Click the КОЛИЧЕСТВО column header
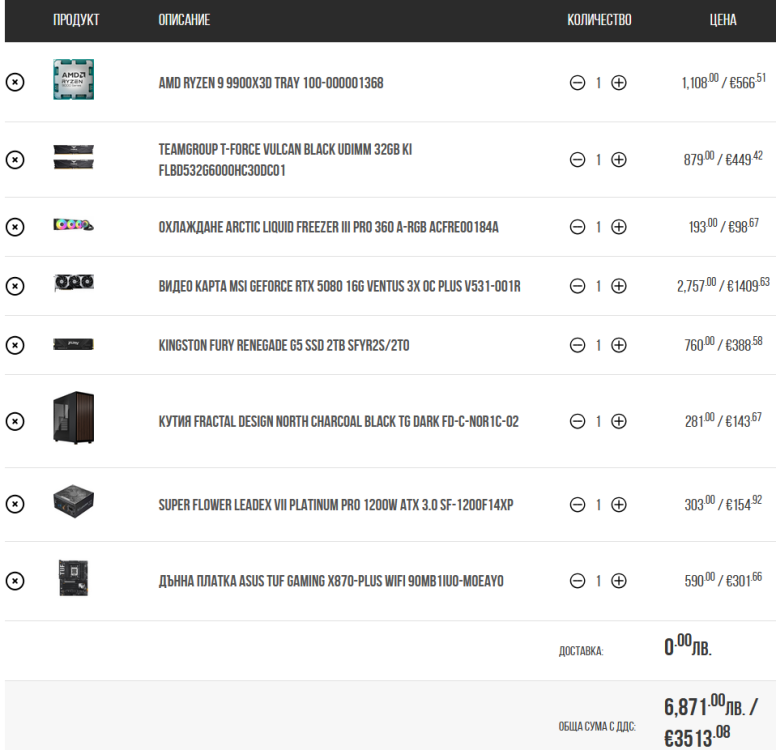The width and height of the screenshot is (776, 750). 599,20
